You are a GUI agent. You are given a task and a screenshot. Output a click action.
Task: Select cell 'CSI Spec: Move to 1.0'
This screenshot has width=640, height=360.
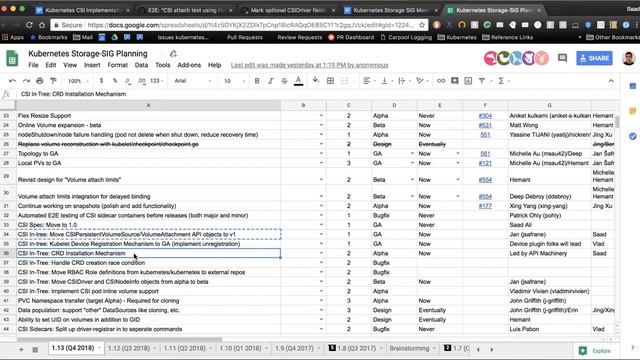(x=148, y=225)
